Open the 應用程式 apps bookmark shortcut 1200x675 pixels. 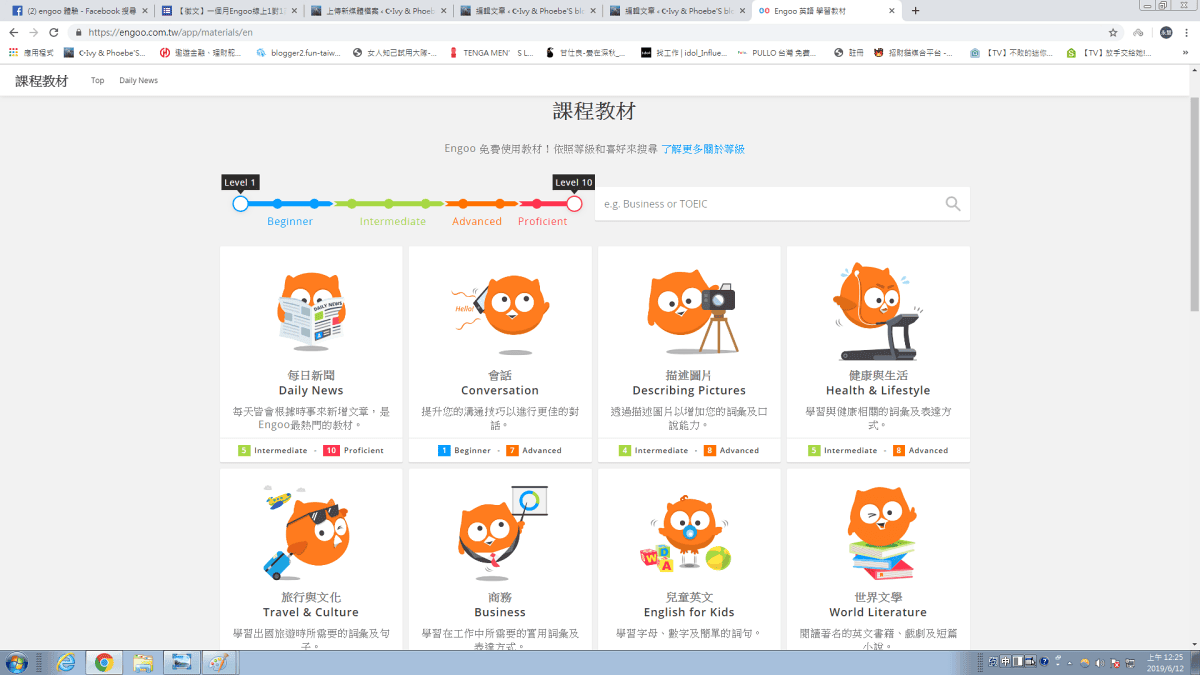click(31, 53)
